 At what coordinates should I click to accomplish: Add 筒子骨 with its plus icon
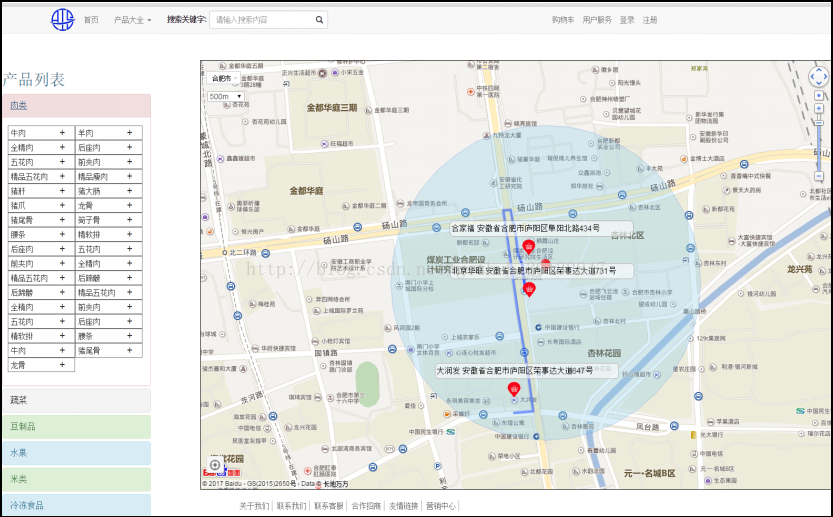129,220
